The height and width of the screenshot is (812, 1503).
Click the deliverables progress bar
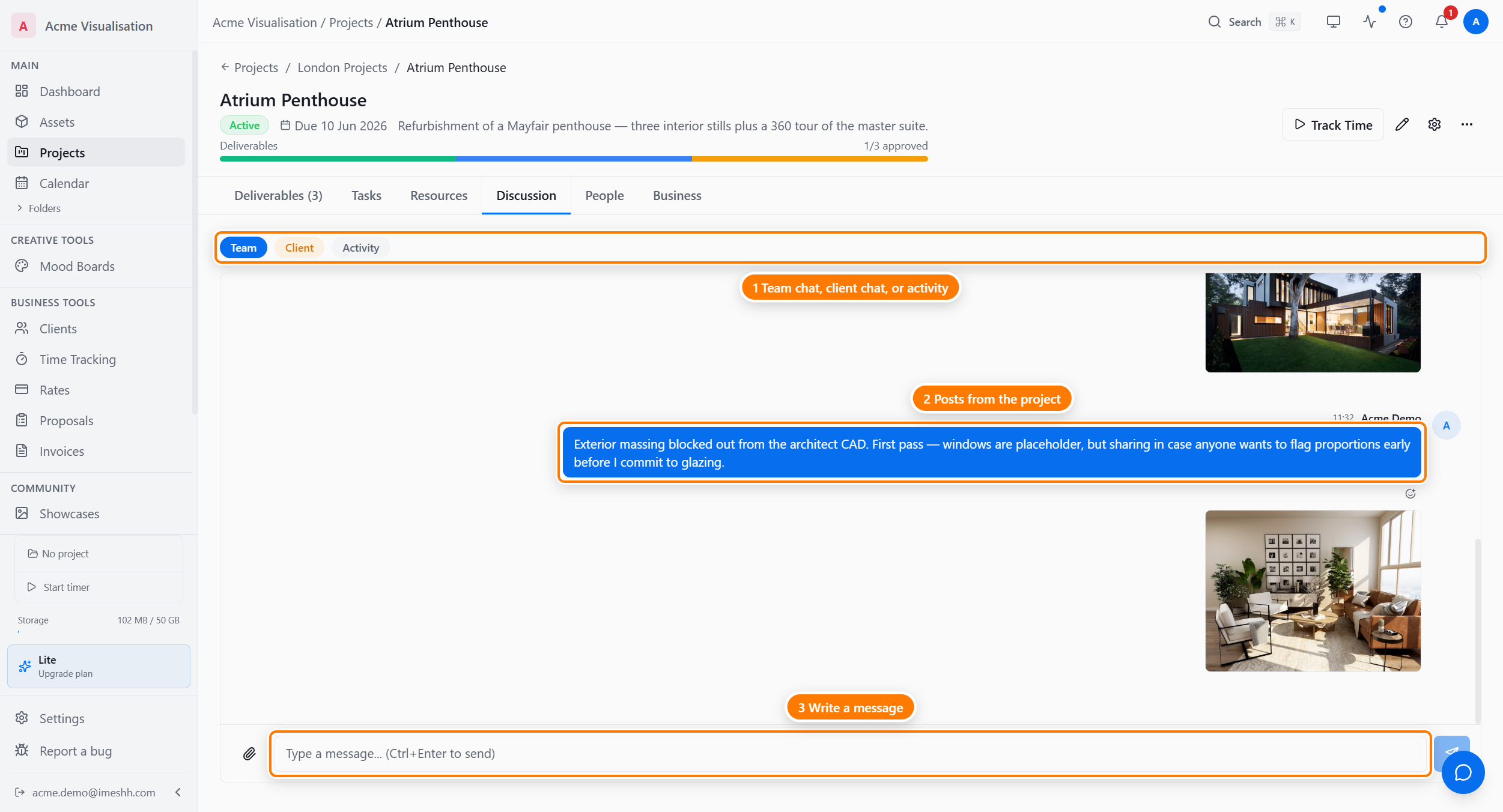[574, 159]
